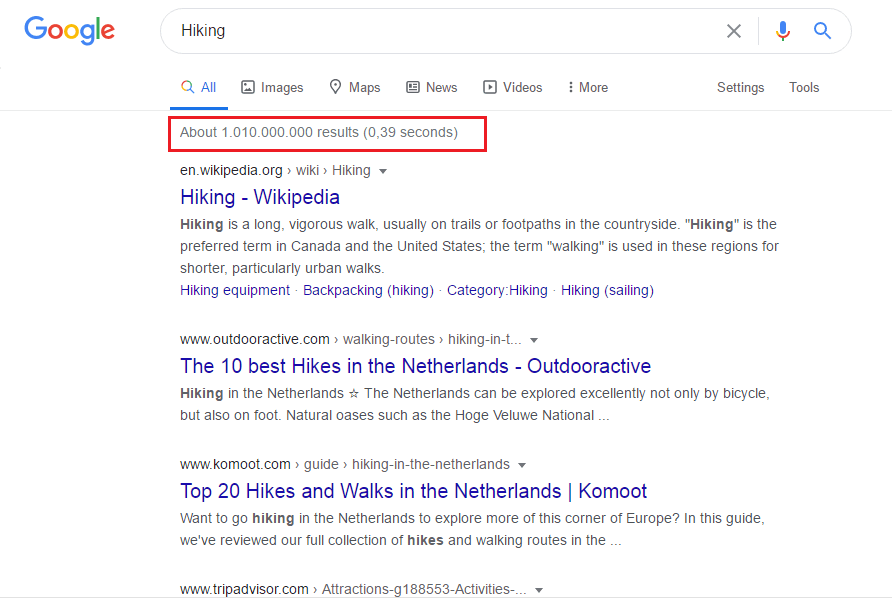This screenshot has width=892, height=604.
Task: Open the Videos tab
Action: pos(513,88)
